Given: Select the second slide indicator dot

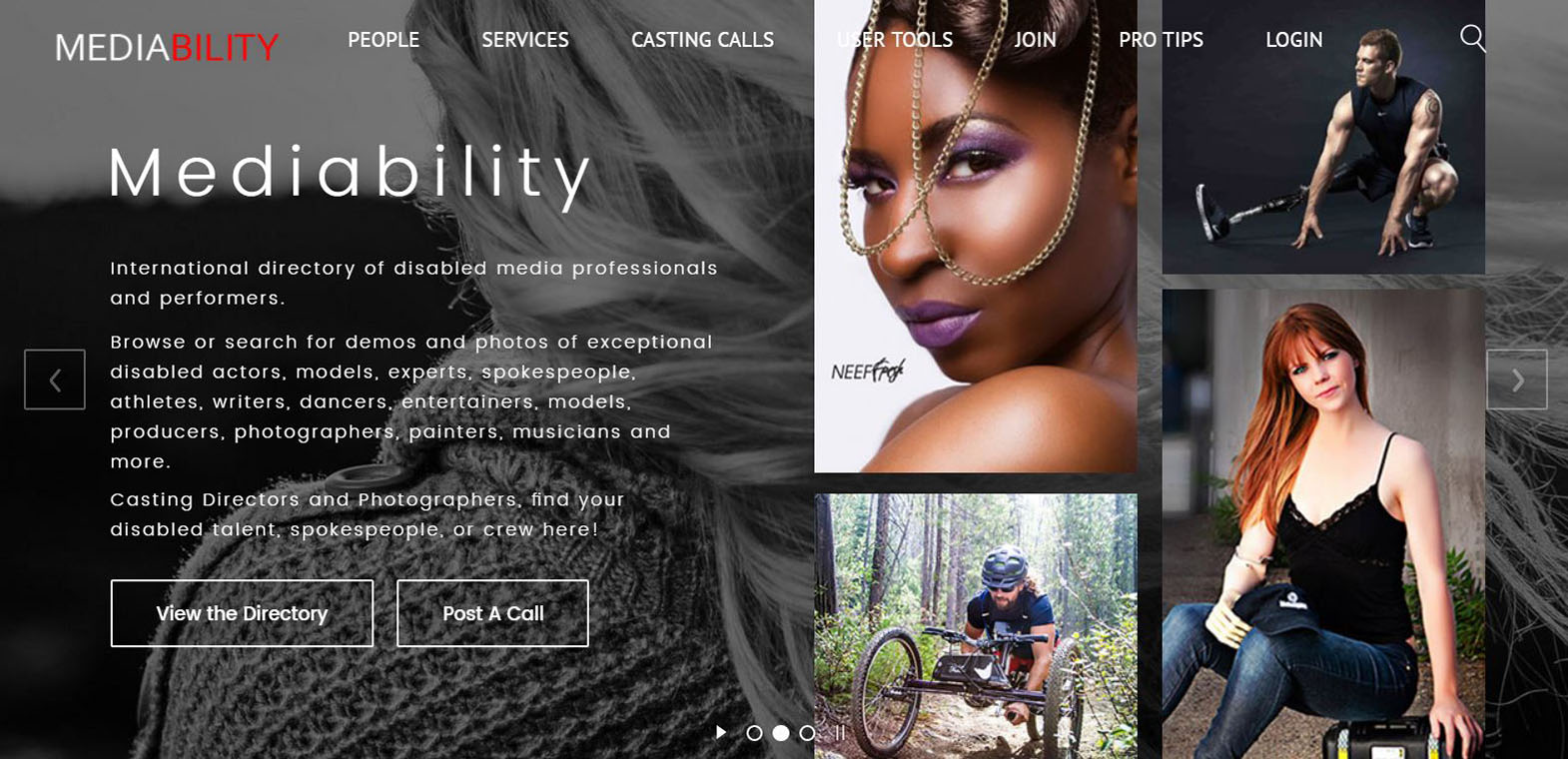Looking at the screenshot, I should pos(781,733).
